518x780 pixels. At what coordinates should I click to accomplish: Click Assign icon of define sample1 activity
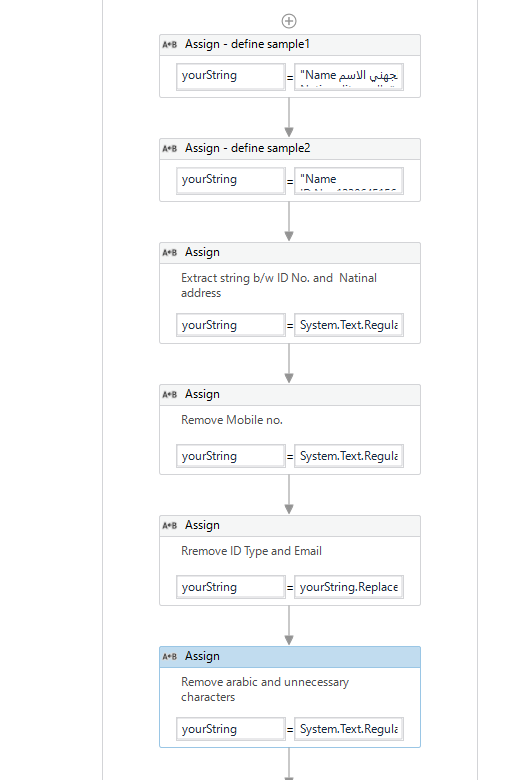(x=170, y=45)
